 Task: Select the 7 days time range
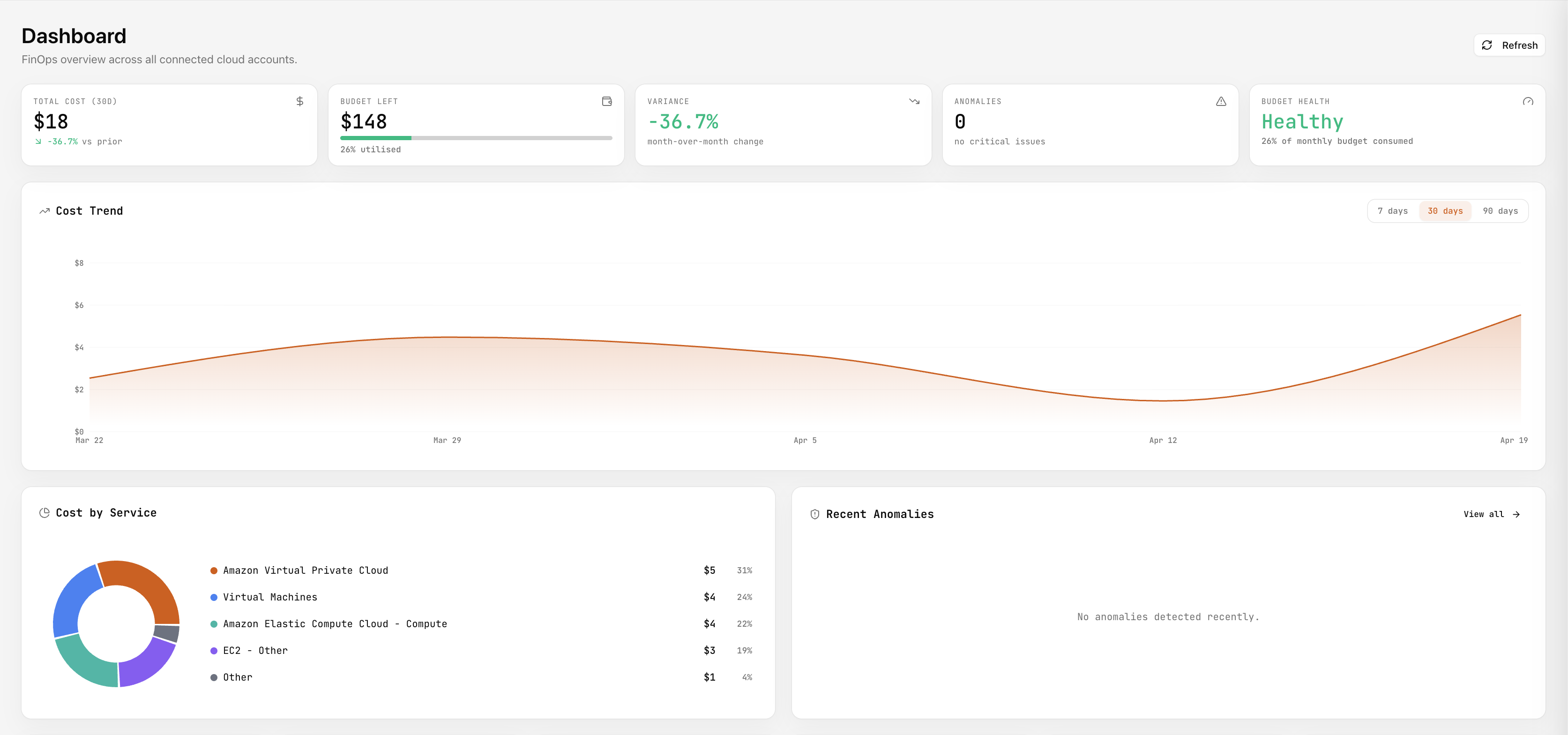(1393, 210)
